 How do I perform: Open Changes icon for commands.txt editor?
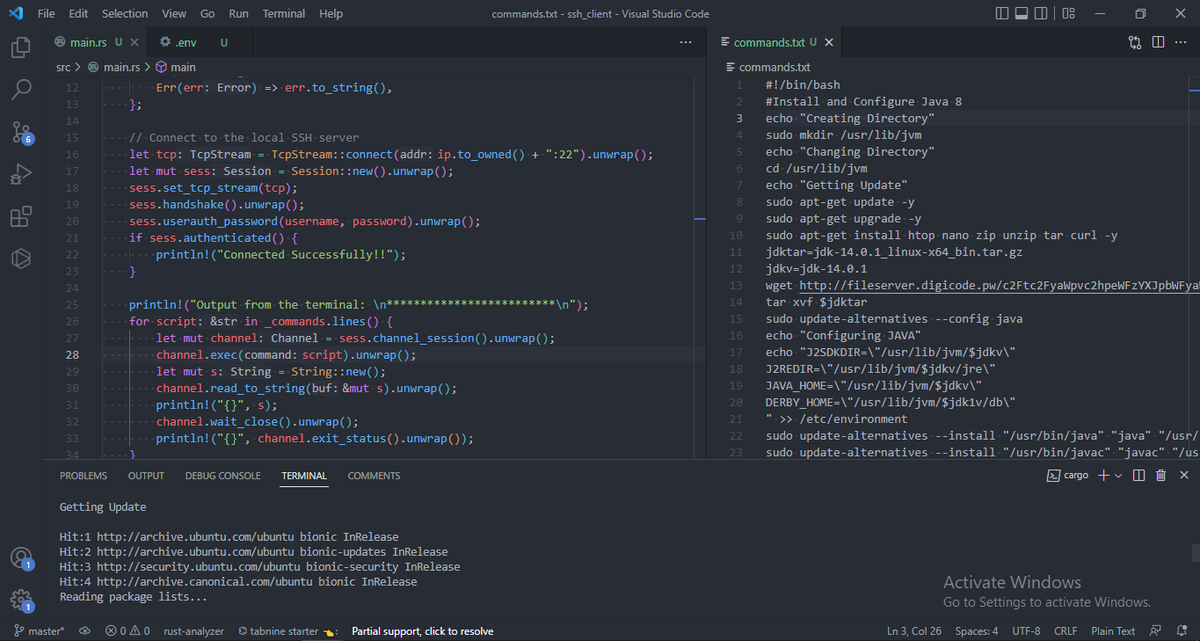point(1134,42)
